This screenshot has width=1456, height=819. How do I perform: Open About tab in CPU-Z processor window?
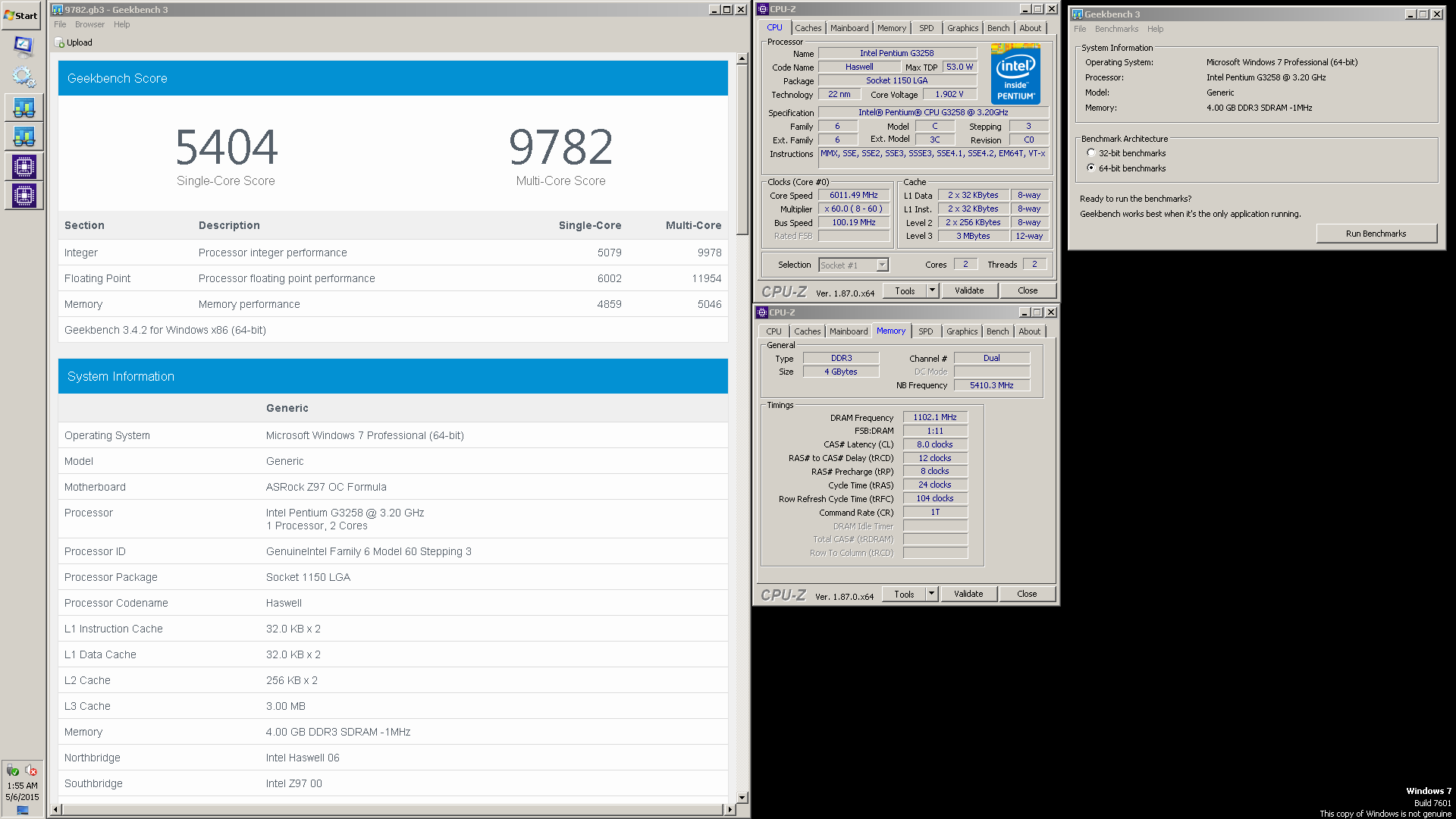(x=1031, y=28)
